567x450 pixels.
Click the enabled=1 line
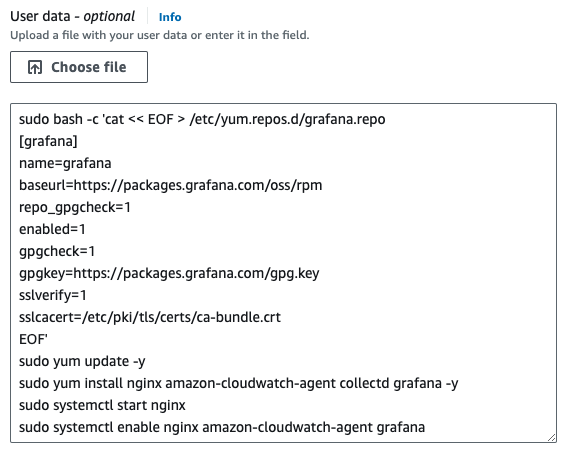pos(52,229)
